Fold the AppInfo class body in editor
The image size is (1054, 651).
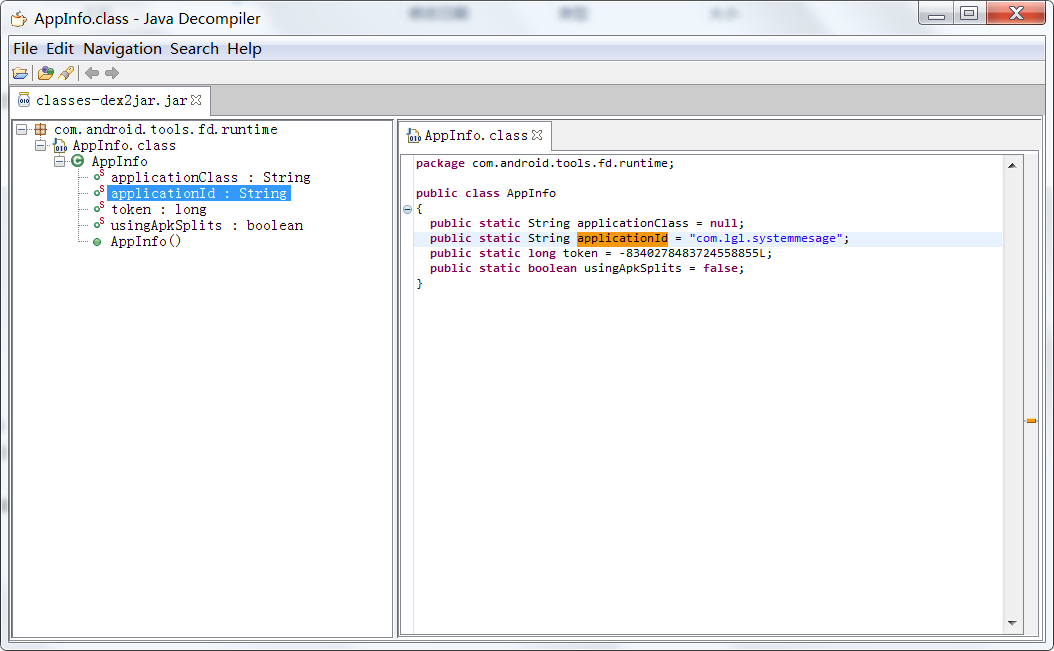pos(407,209)
